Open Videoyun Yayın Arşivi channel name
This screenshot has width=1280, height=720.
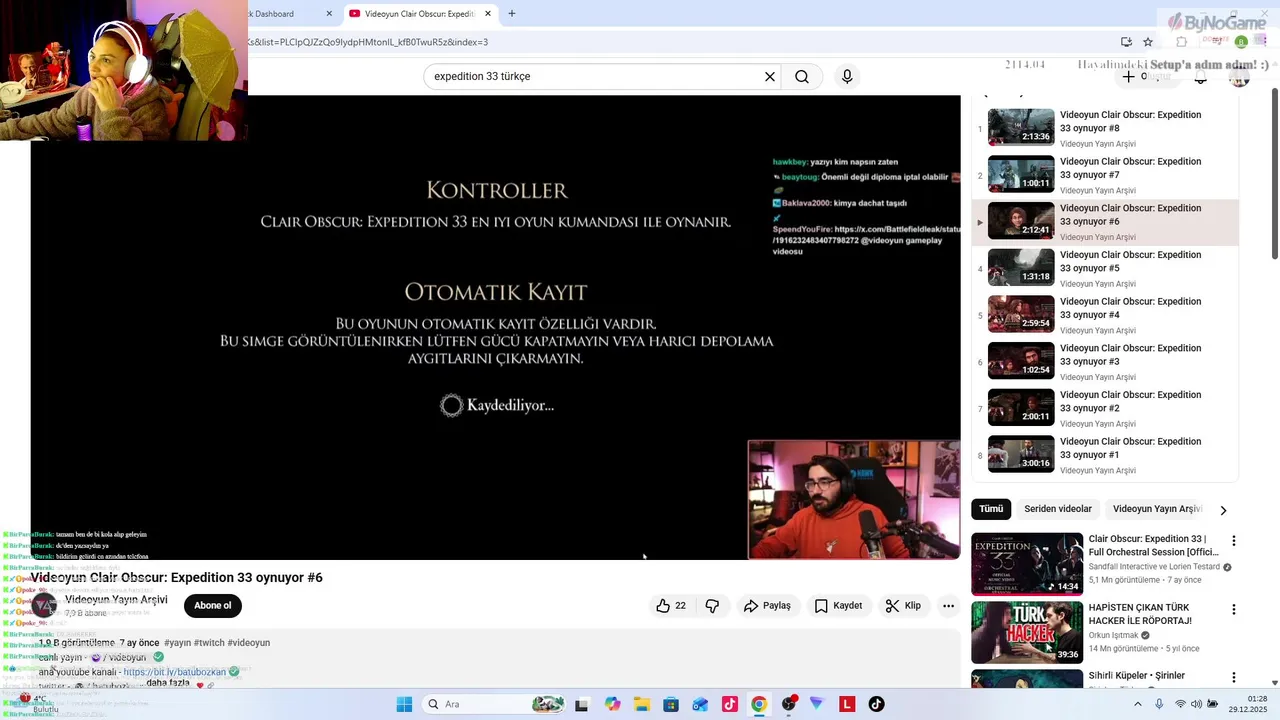click(x=116, y=600)
